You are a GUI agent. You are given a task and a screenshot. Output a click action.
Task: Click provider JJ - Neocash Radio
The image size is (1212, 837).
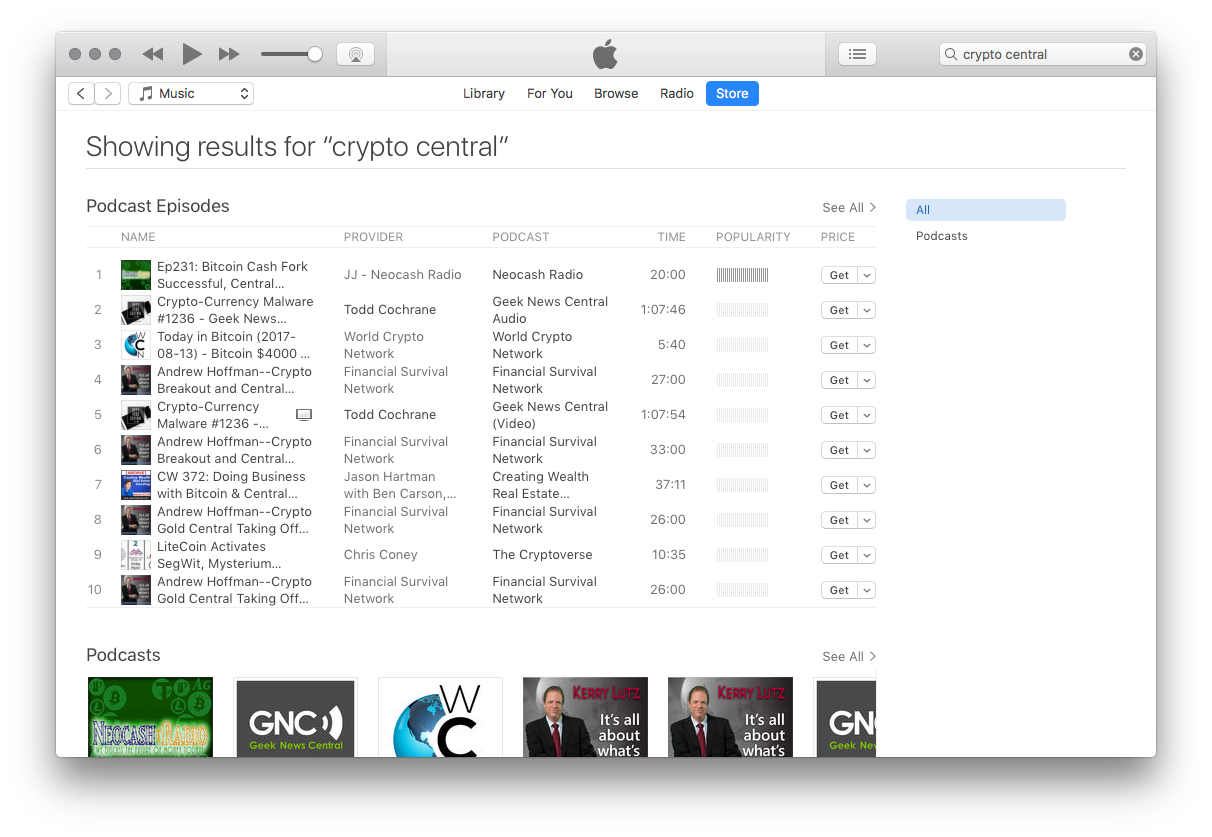coord(403,275)
